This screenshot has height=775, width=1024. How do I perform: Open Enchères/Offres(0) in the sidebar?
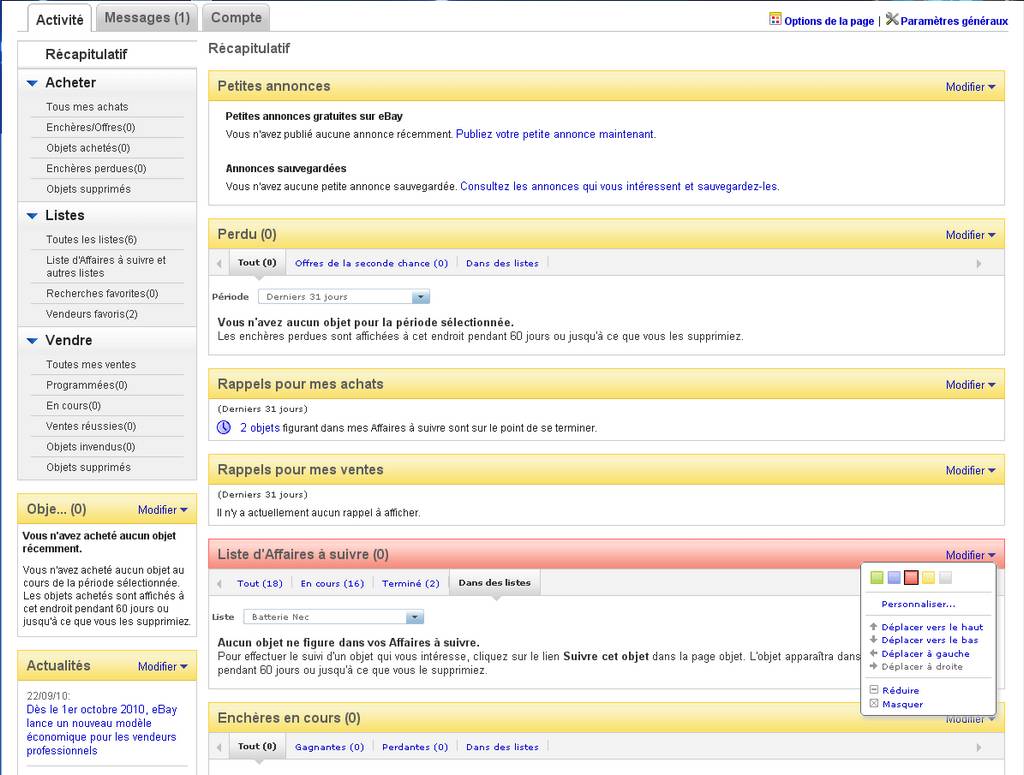point(91,127)
